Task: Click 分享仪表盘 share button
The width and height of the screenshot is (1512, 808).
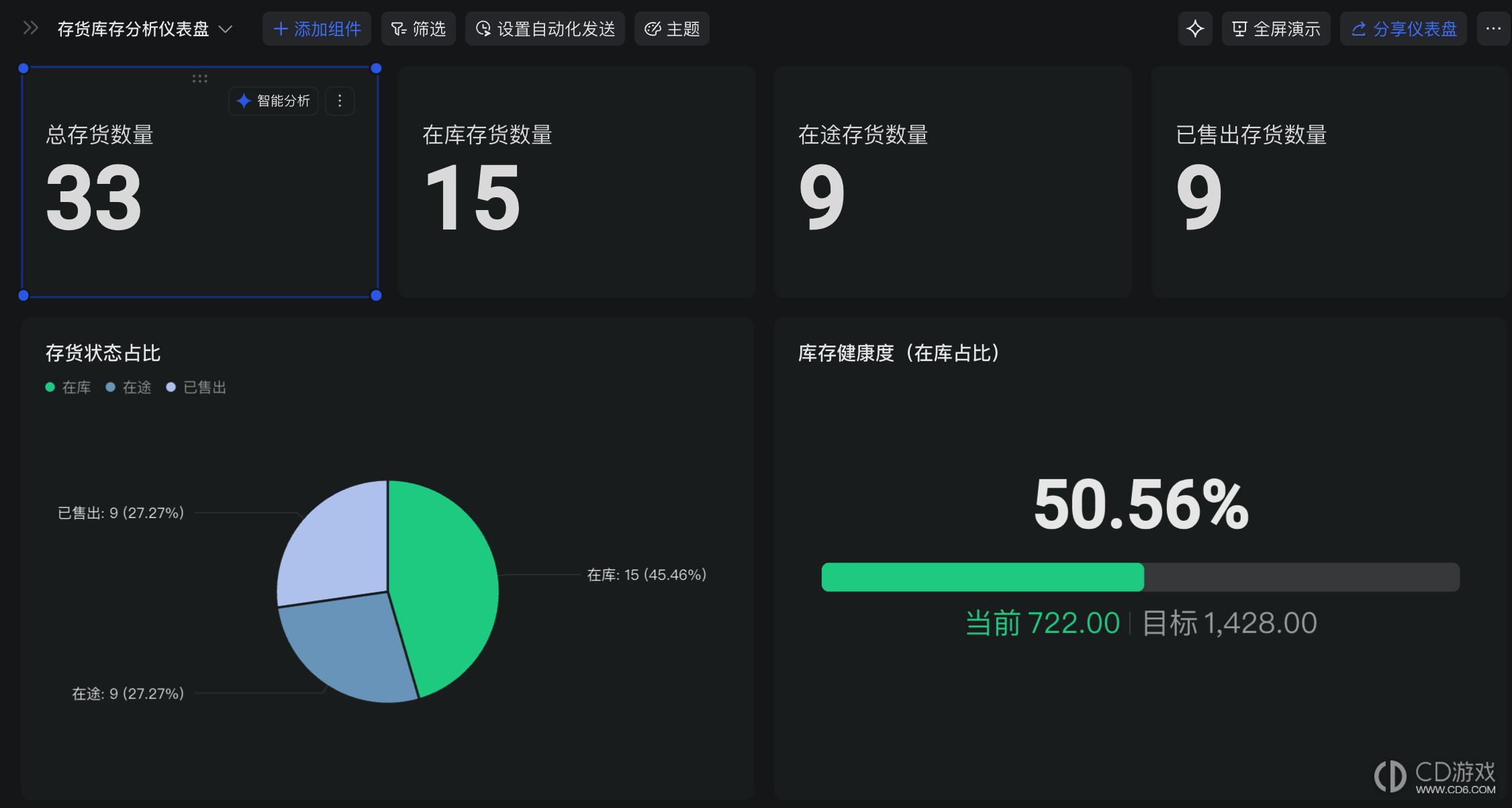Action: 1403,29
